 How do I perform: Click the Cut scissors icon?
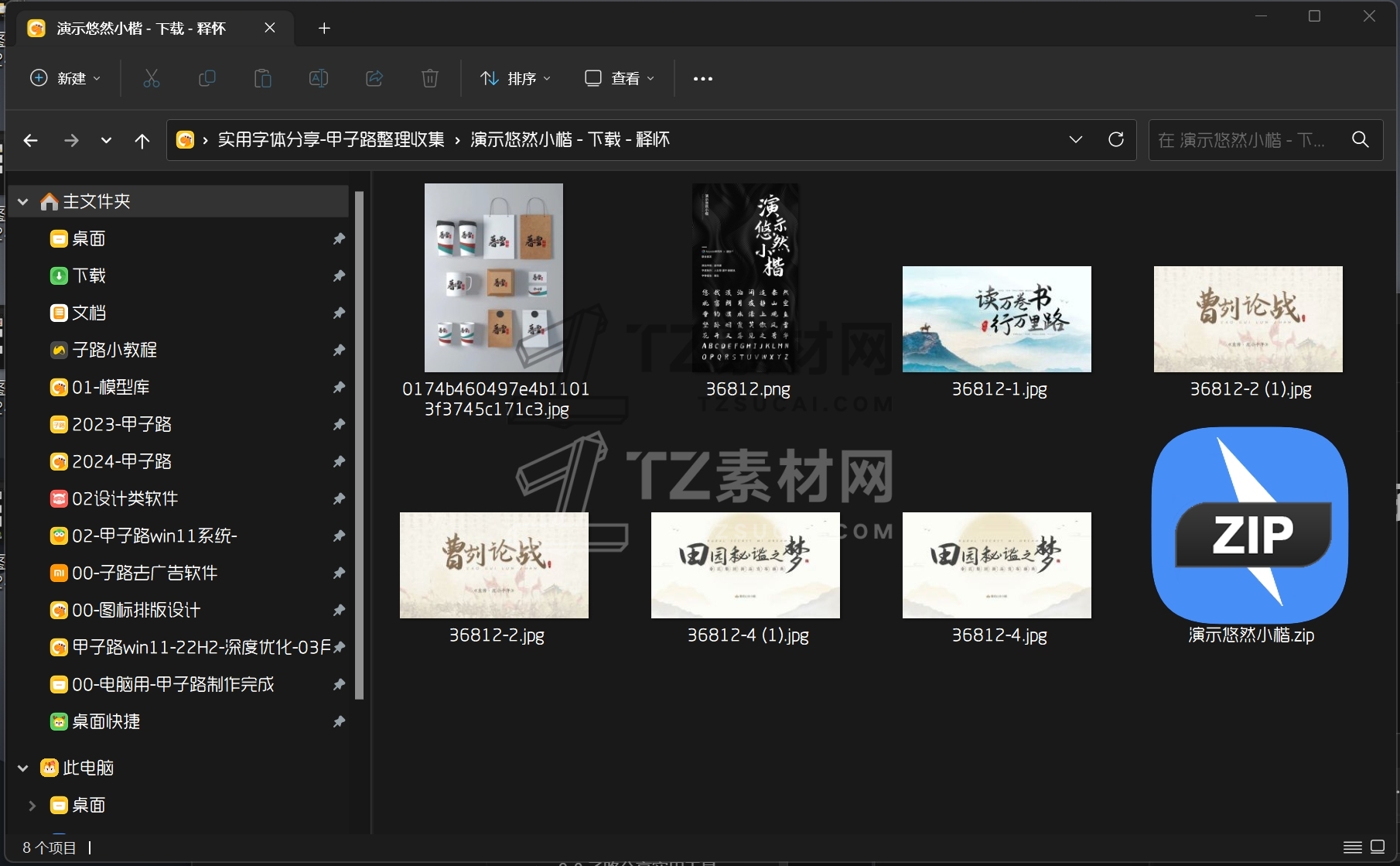pyautogui.click(x=152, y=78)
